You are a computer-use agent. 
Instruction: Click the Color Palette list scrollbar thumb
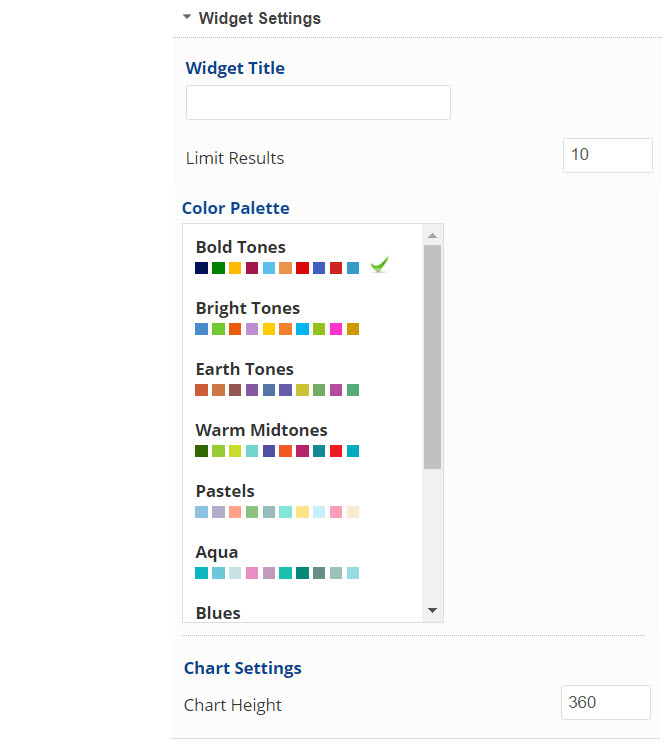click(432, 357)
